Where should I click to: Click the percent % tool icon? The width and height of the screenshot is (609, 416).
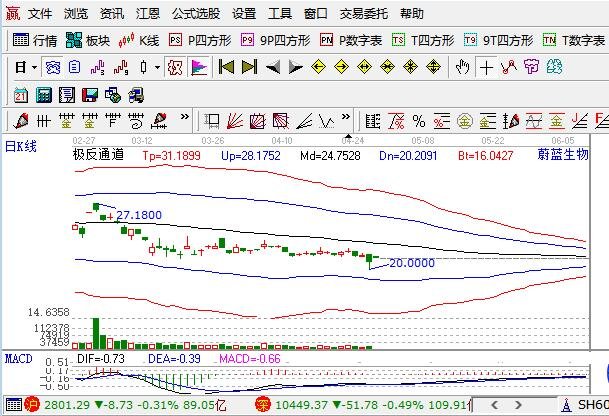pos(419,122)
